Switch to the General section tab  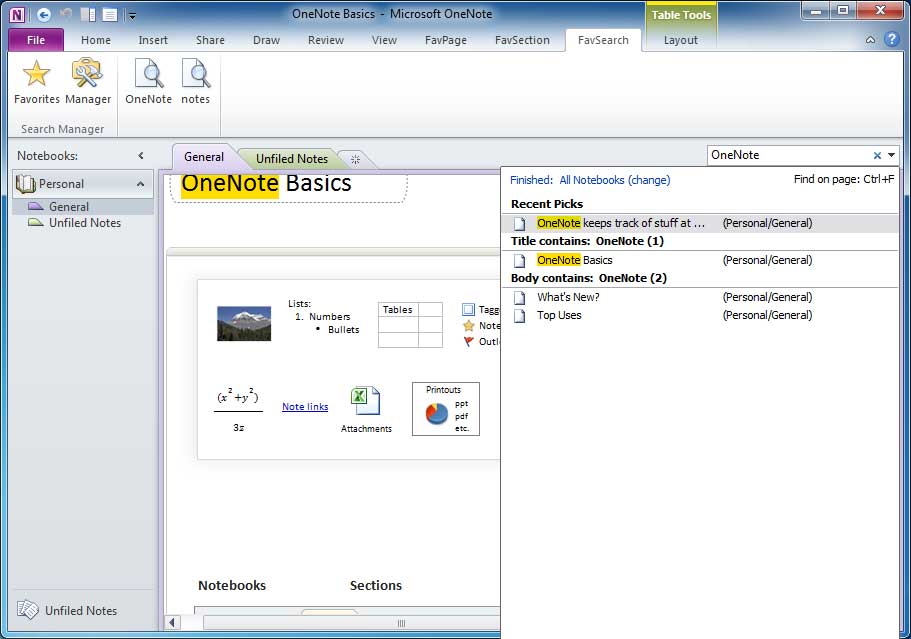pyautogui.click(x=203, y=157)
